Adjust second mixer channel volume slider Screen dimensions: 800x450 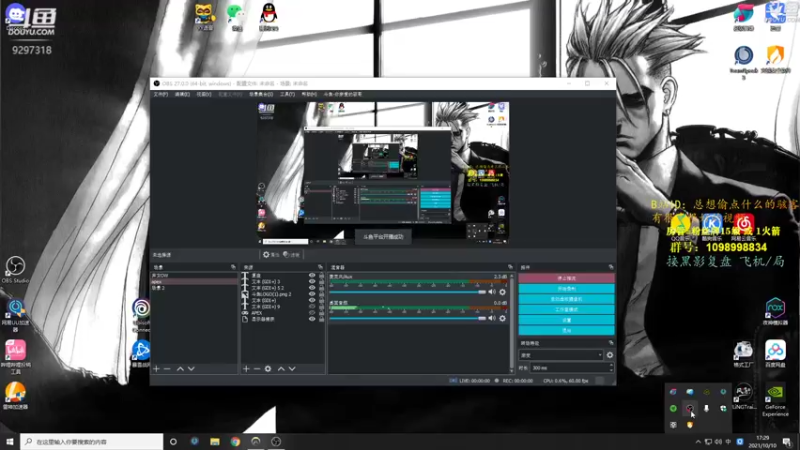(x=407, y=318)
